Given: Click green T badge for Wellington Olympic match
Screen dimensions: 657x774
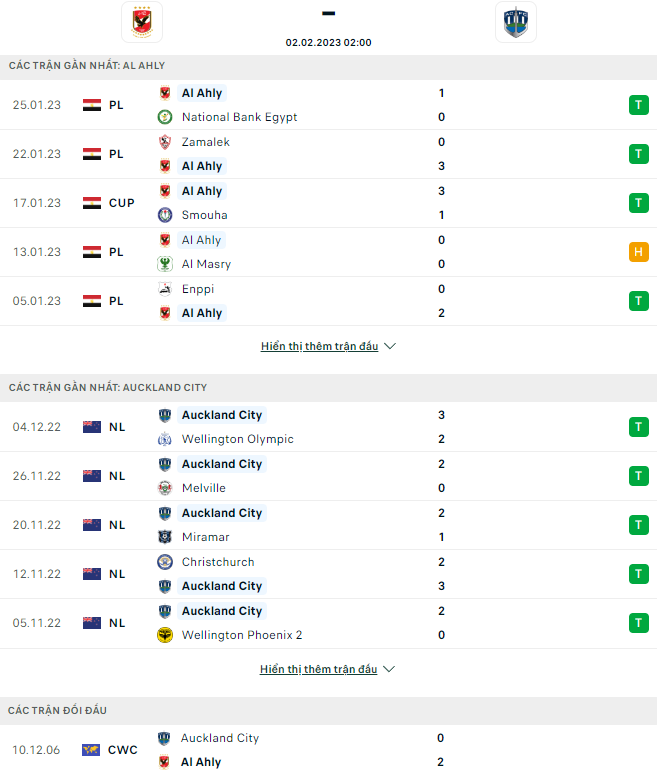Looking at the screenshot, I should click(x=639, y=427).
